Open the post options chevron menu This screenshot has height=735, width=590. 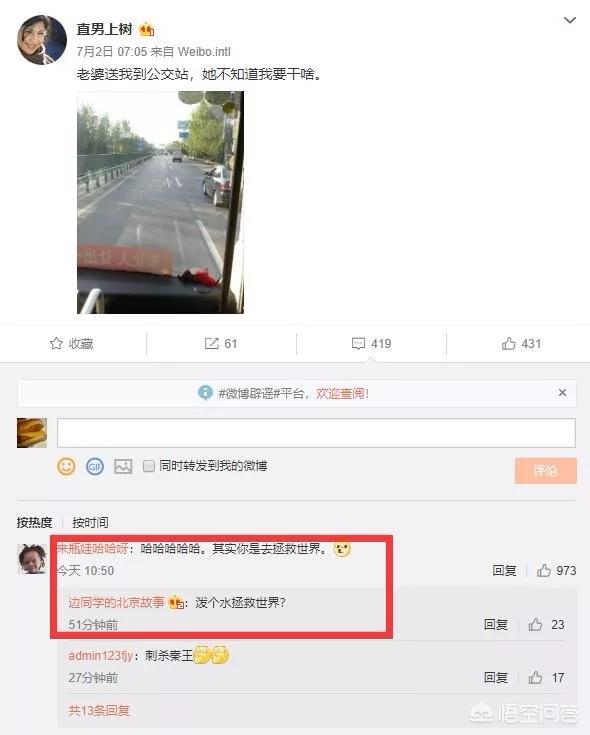(x=569, y=20)
